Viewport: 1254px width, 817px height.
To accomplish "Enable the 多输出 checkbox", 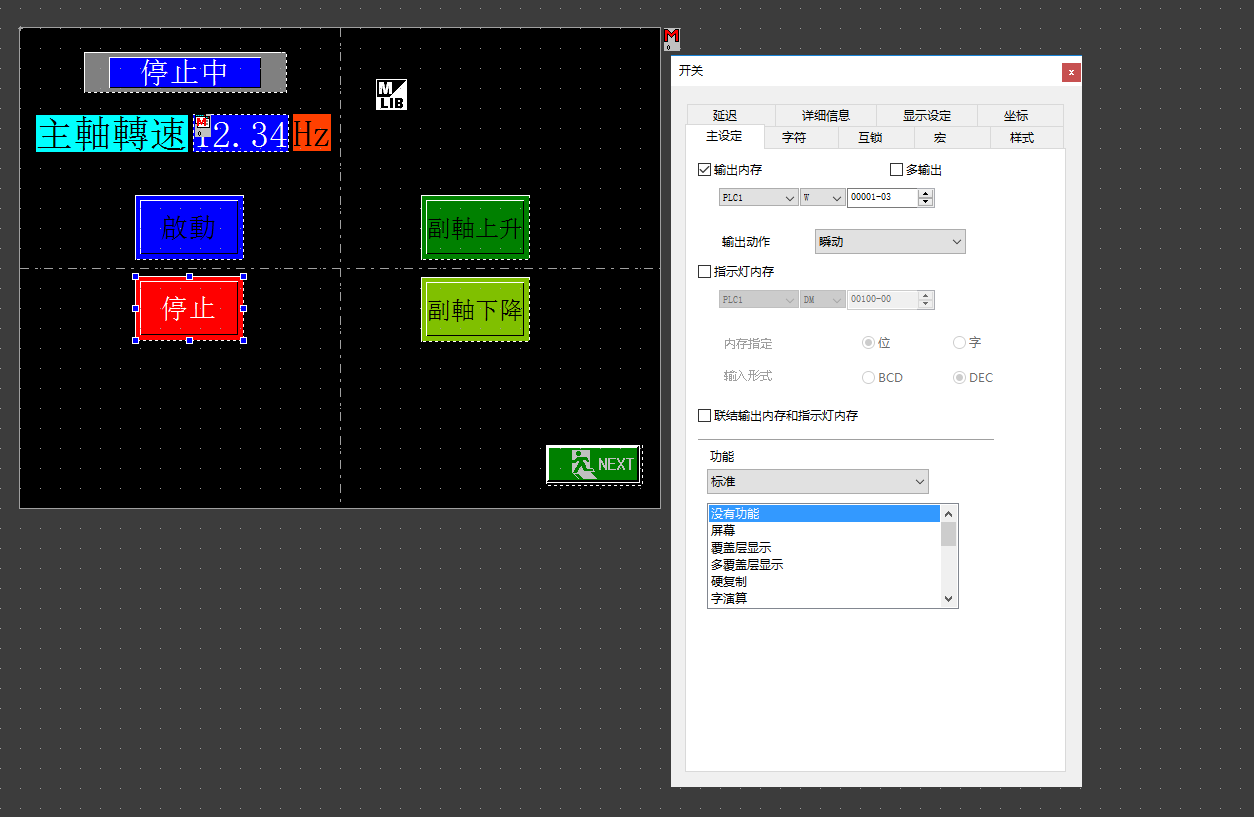I will (896, 170).
